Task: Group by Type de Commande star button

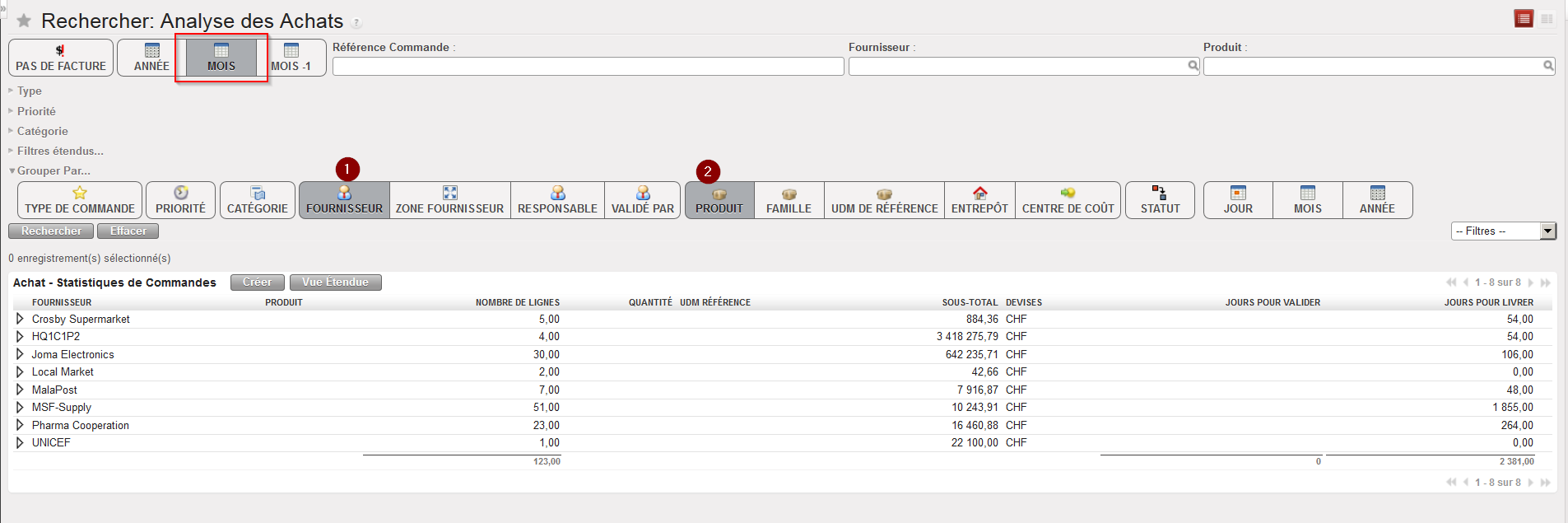Action: point(80,200)
